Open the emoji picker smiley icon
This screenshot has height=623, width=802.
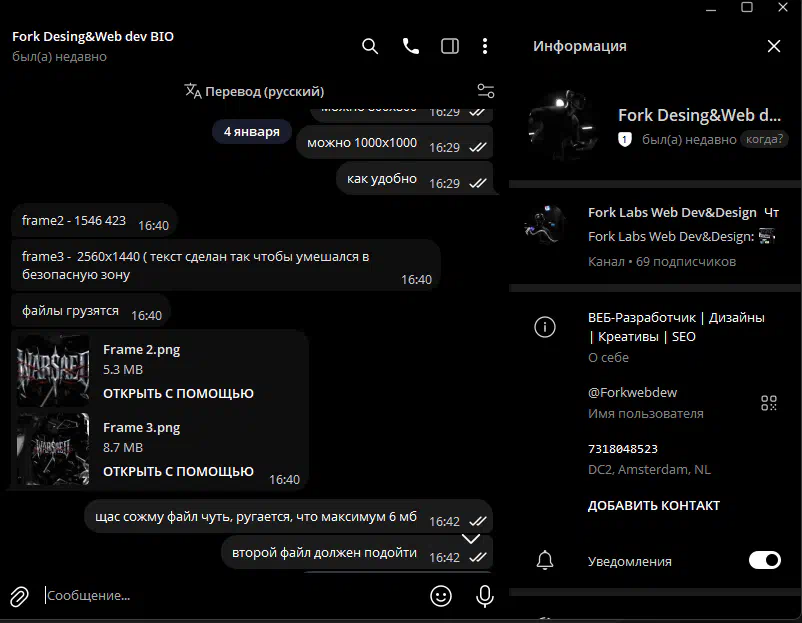click(441, 596)
